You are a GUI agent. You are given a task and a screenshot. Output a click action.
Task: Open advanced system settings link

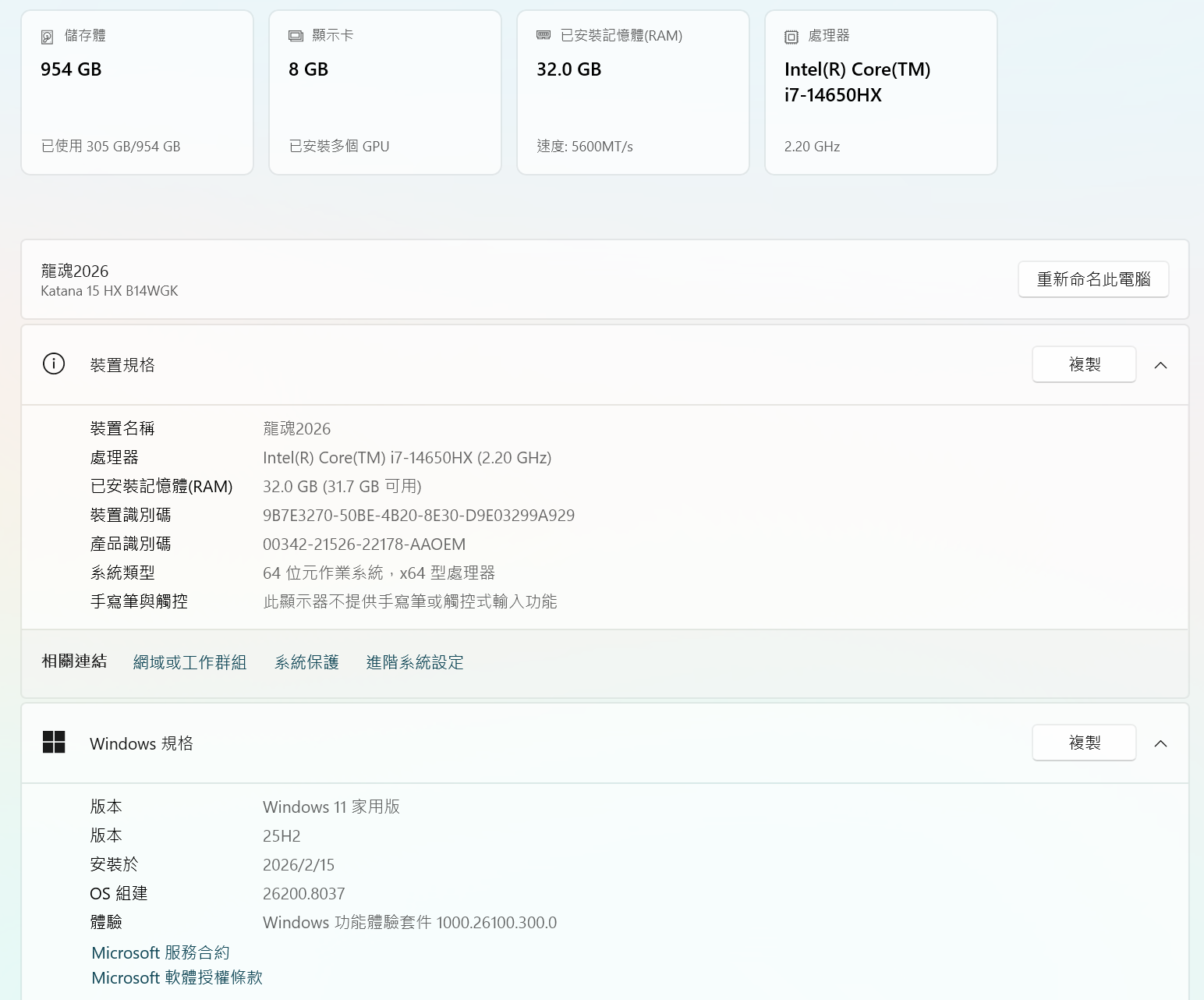point(415,662)
